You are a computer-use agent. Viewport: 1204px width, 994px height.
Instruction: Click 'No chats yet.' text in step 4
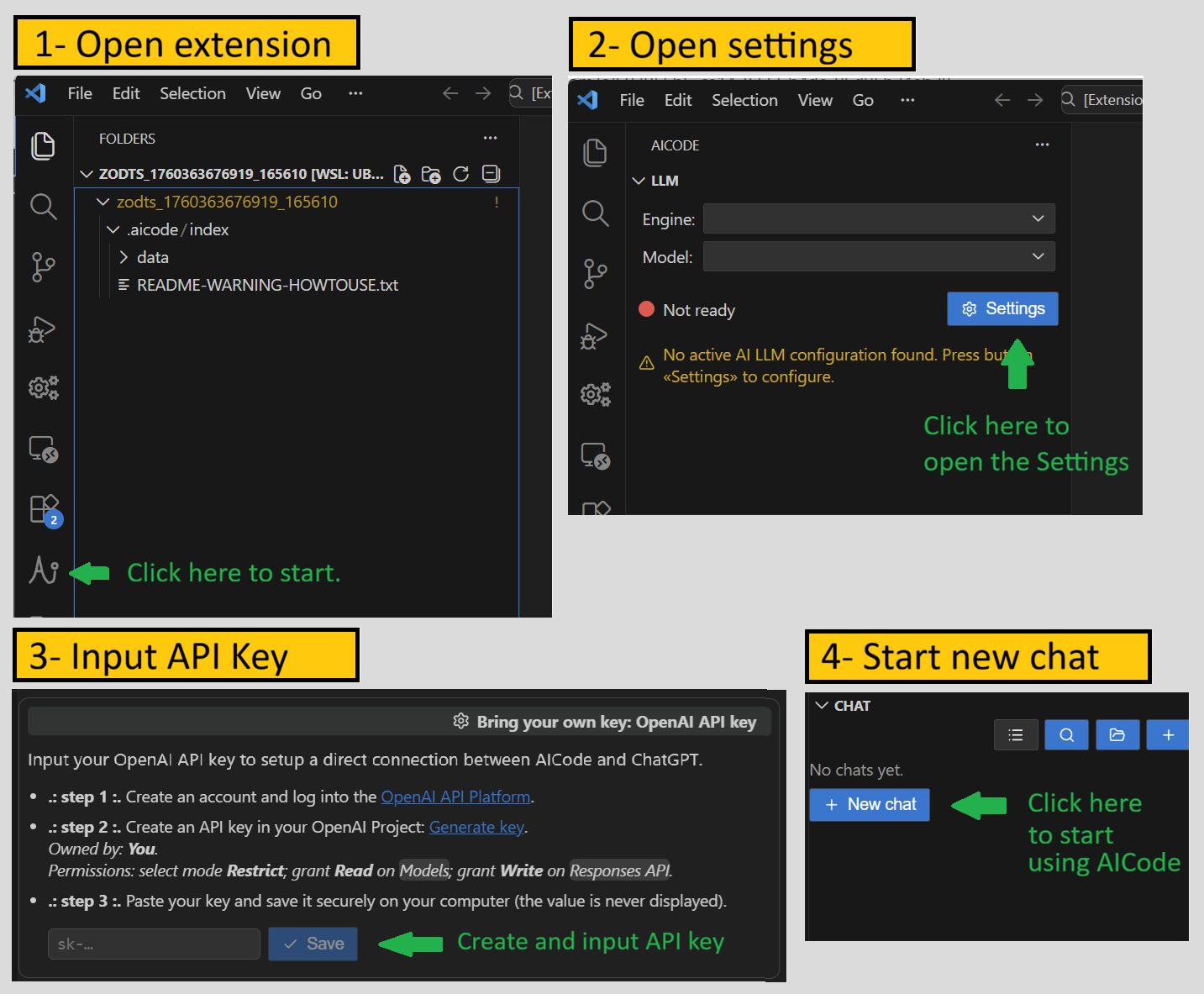(856, 770)
